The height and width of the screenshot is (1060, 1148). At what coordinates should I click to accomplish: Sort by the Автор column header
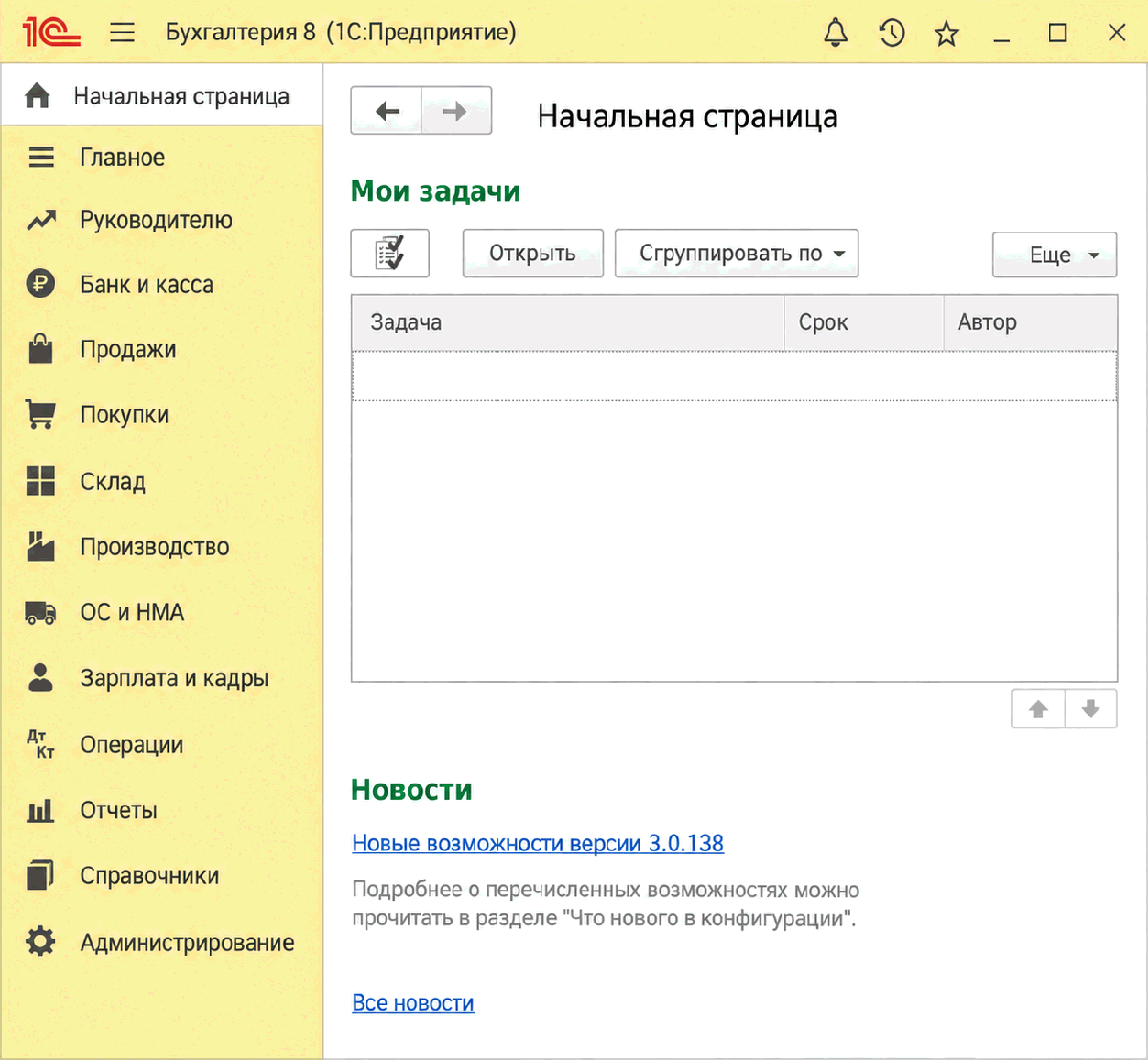[x=1030, y=322]
